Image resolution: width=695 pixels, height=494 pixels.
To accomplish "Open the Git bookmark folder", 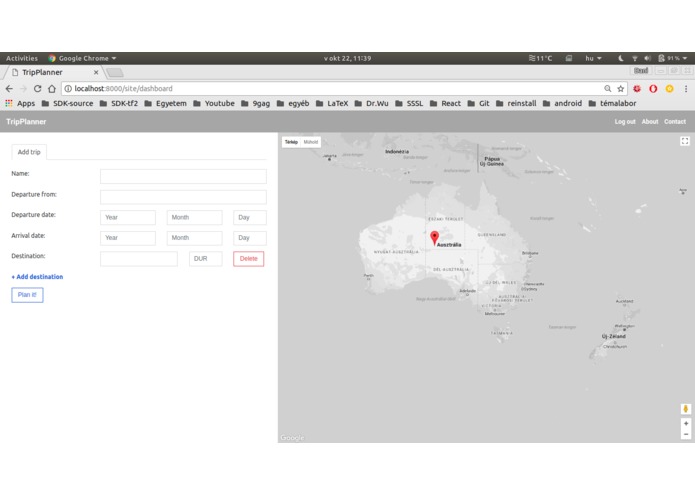I will (478, 103).
